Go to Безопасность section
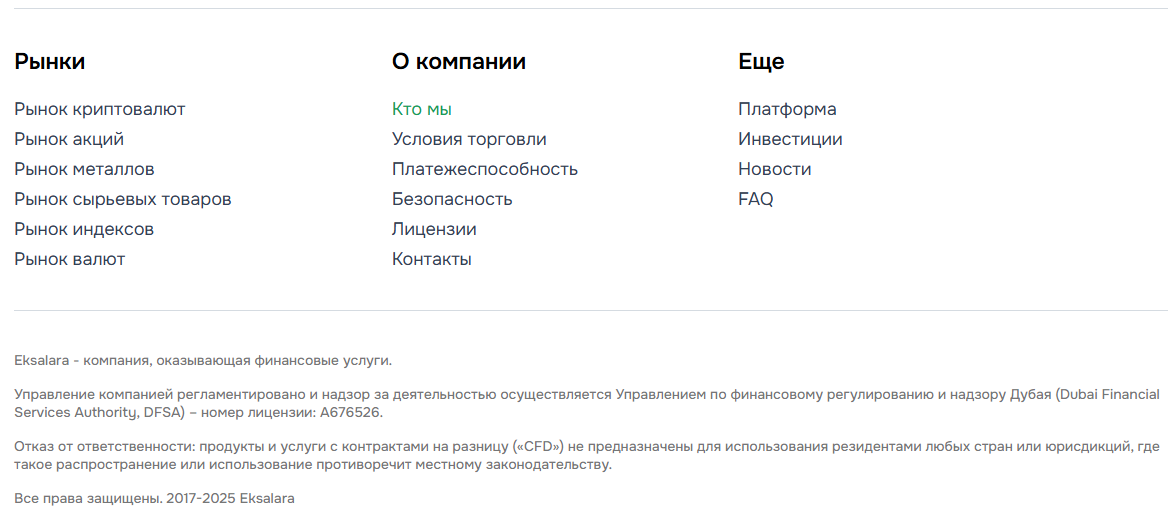The image size is (1168, 520). coord(452,199)
